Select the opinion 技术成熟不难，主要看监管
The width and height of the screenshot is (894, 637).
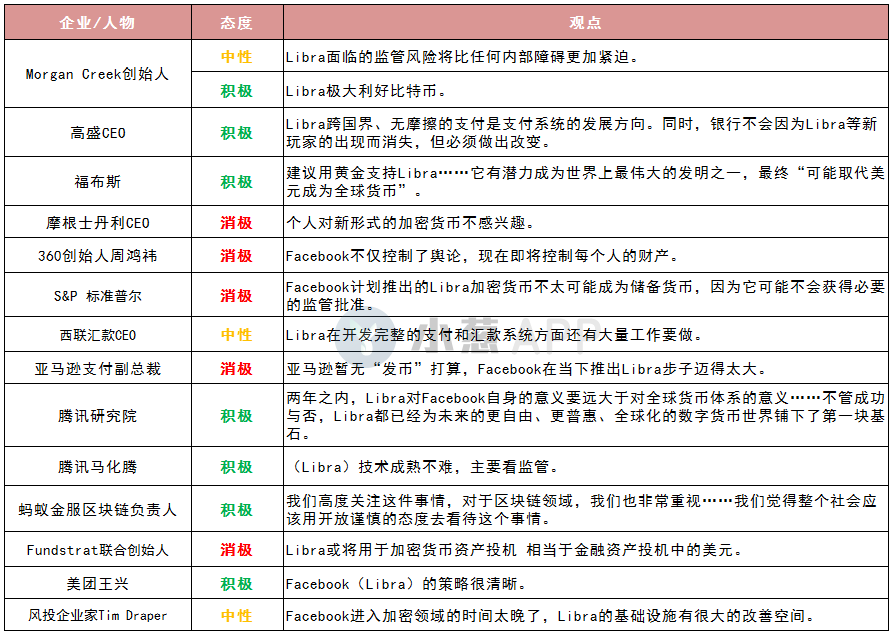click(x=425, y=467)
